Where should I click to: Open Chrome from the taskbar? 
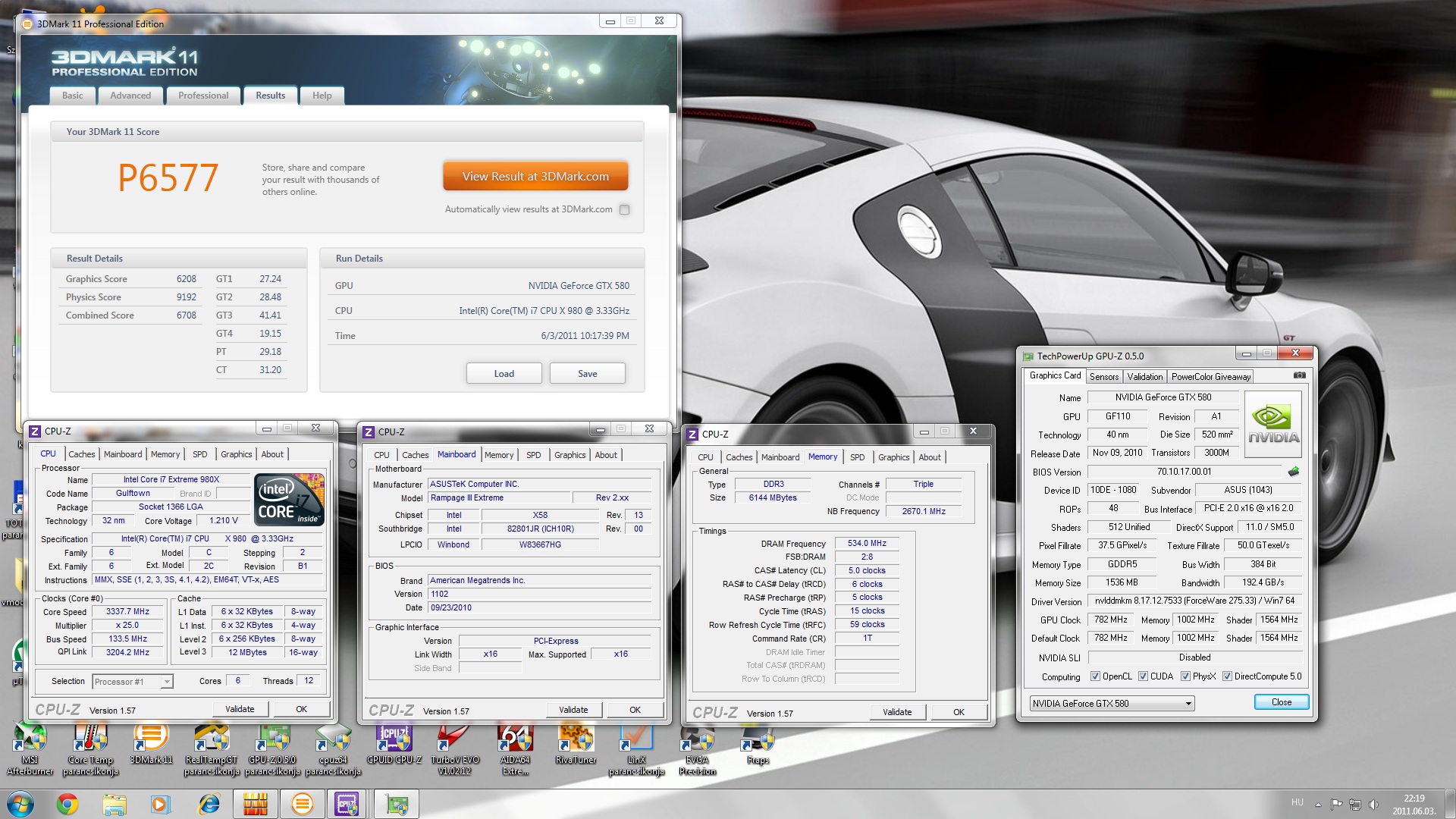(67, 804)
